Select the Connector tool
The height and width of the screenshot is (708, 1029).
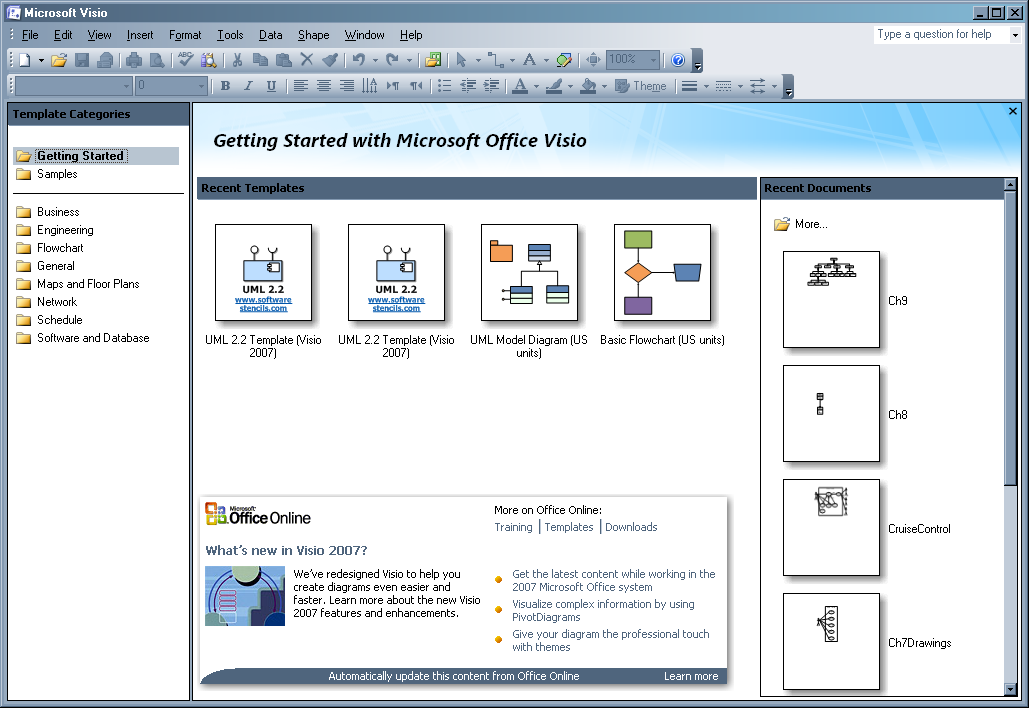pos(494,60)
